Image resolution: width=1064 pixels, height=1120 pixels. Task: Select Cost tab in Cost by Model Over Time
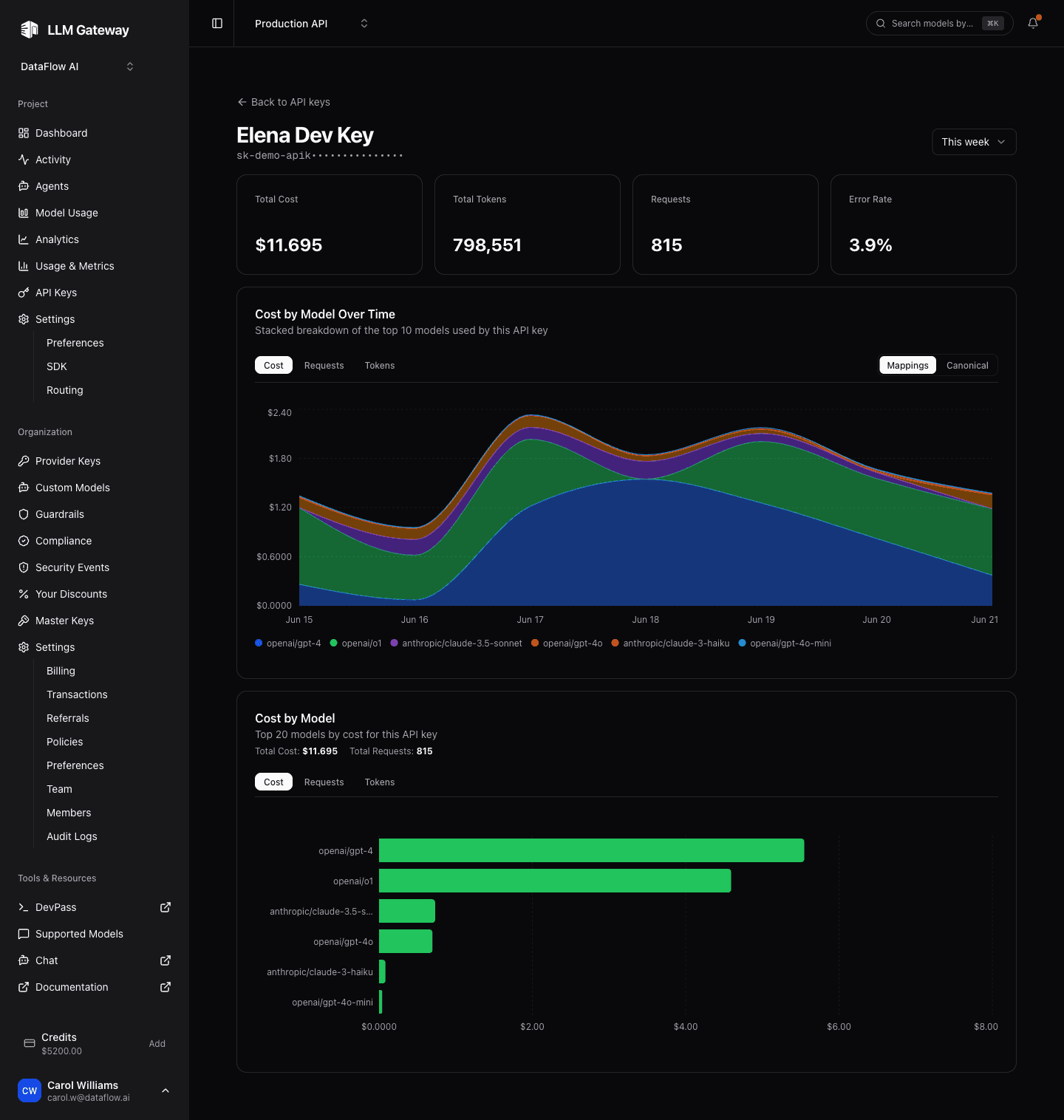click(273, 365)
